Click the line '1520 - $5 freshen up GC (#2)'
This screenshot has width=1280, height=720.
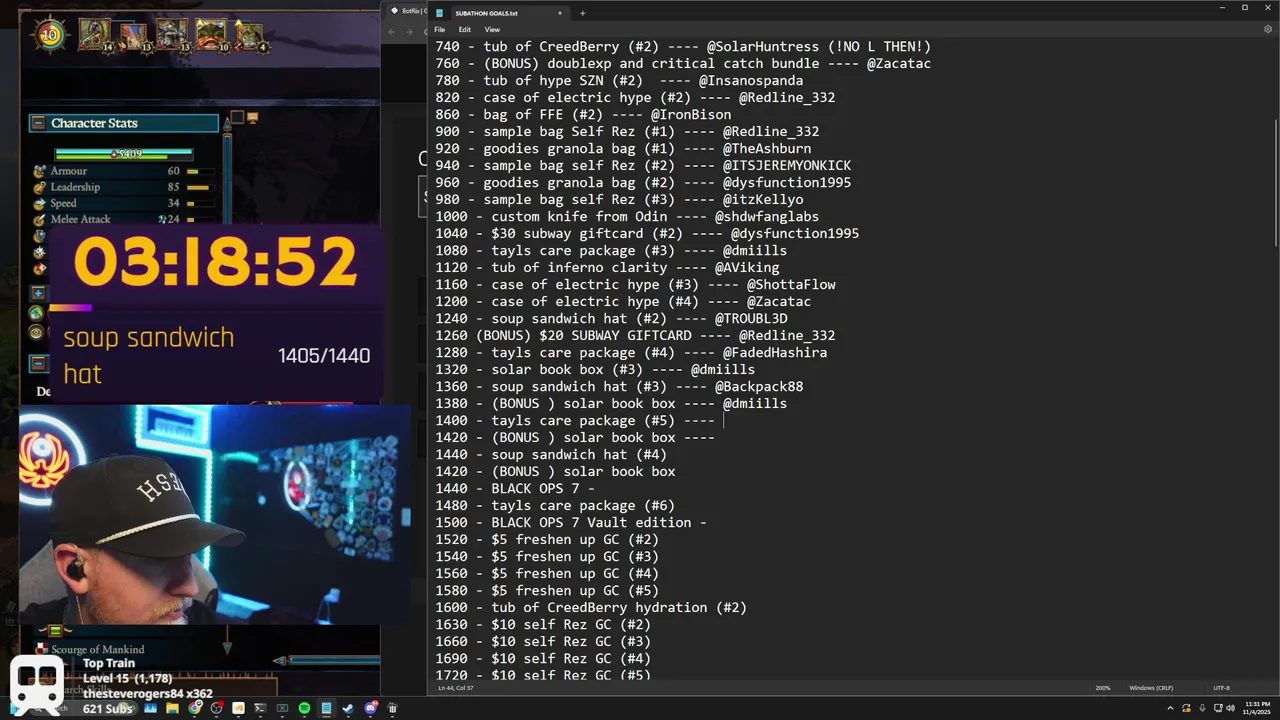[547, 540]
